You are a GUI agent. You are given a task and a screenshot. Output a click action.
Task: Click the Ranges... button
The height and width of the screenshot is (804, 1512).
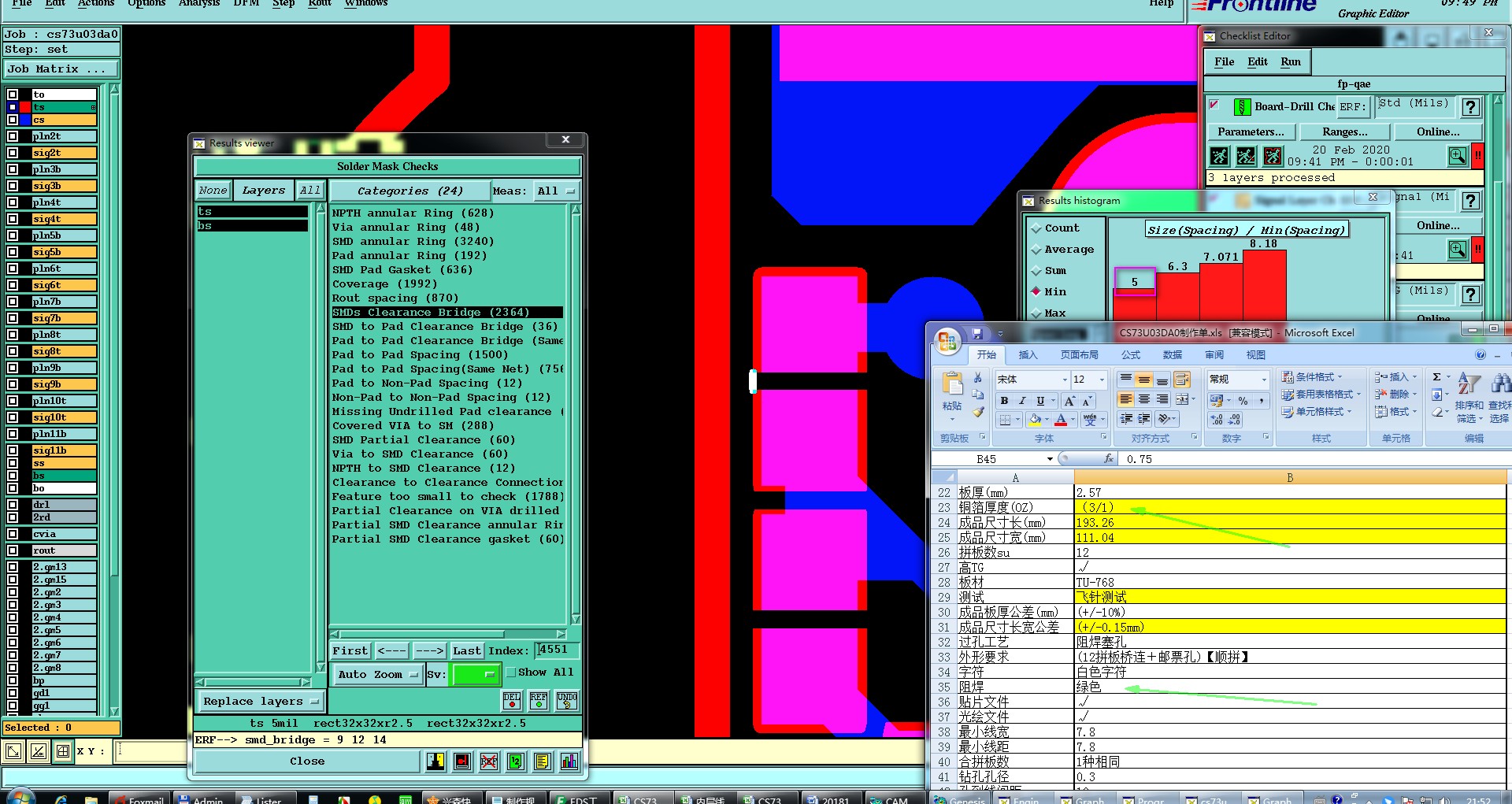(1344, 132)
